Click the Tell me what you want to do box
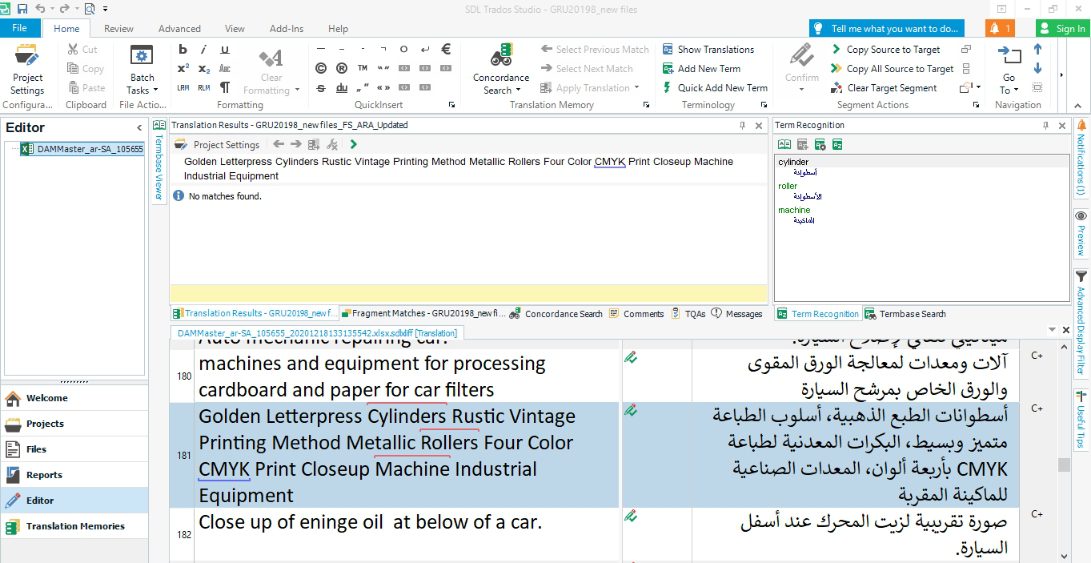The height and width of the screenshot is (563, 1091). coord(886,29)
